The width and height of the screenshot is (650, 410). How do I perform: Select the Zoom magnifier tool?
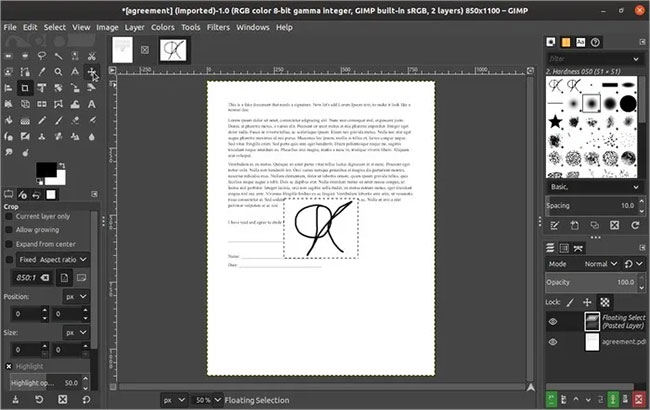click(x=58, y=72)
